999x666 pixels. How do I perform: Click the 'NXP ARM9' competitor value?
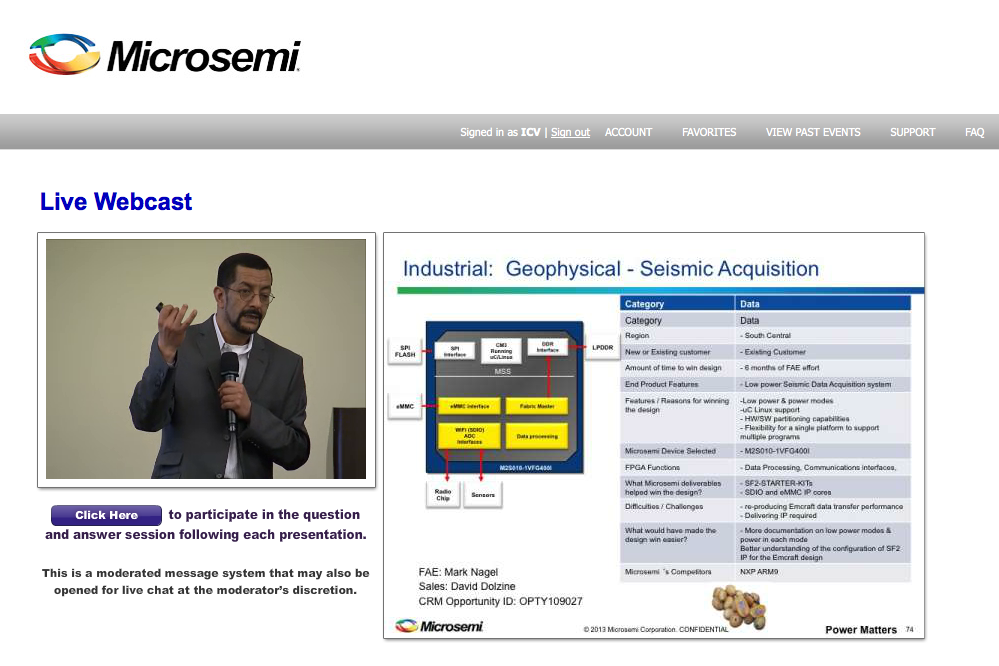point(759,572)
